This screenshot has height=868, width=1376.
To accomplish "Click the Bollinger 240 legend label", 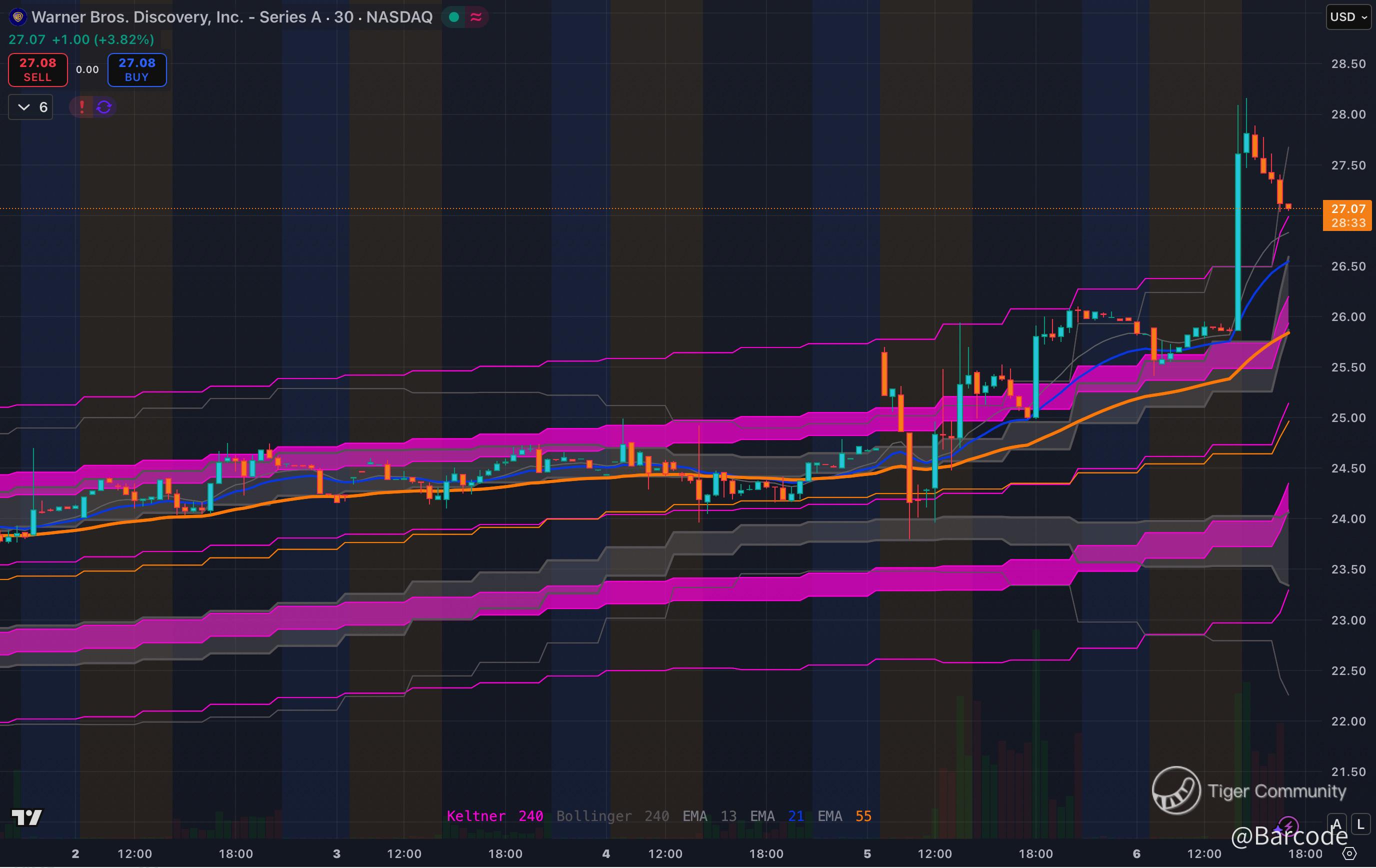I will [612, 816].
